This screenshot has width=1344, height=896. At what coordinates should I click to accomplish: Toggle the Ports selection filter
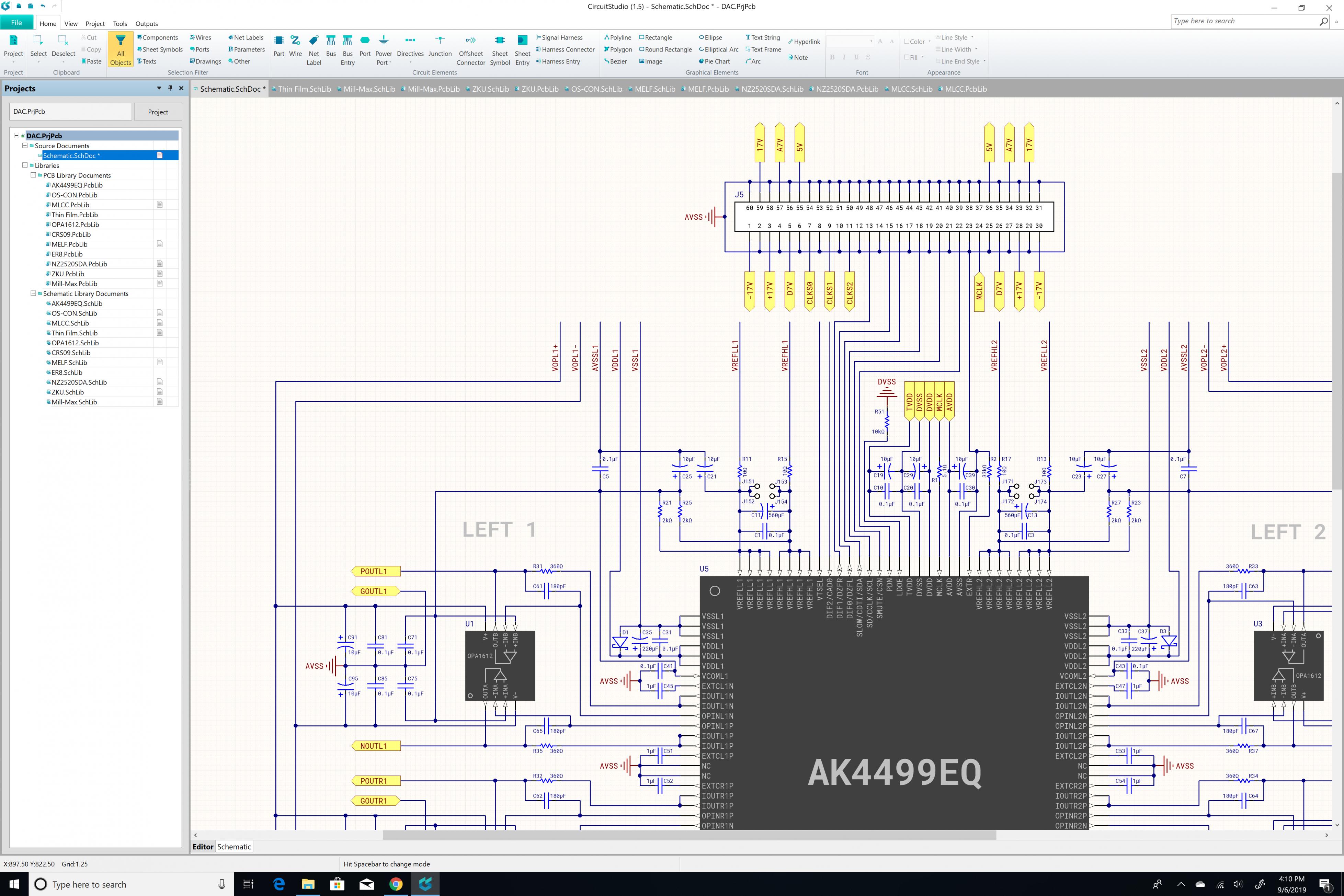click(x=200, y=50)
